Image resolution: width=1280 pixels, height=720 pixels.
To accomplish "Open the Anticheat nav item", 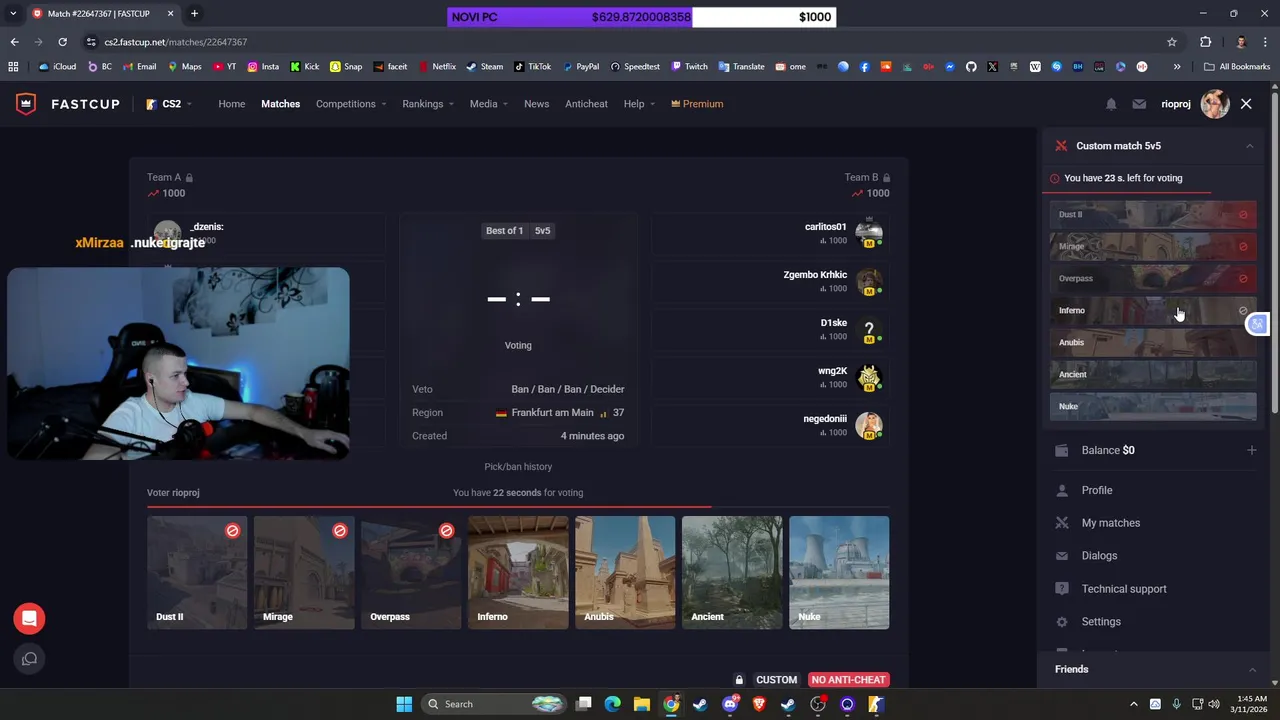I will 586,104.
